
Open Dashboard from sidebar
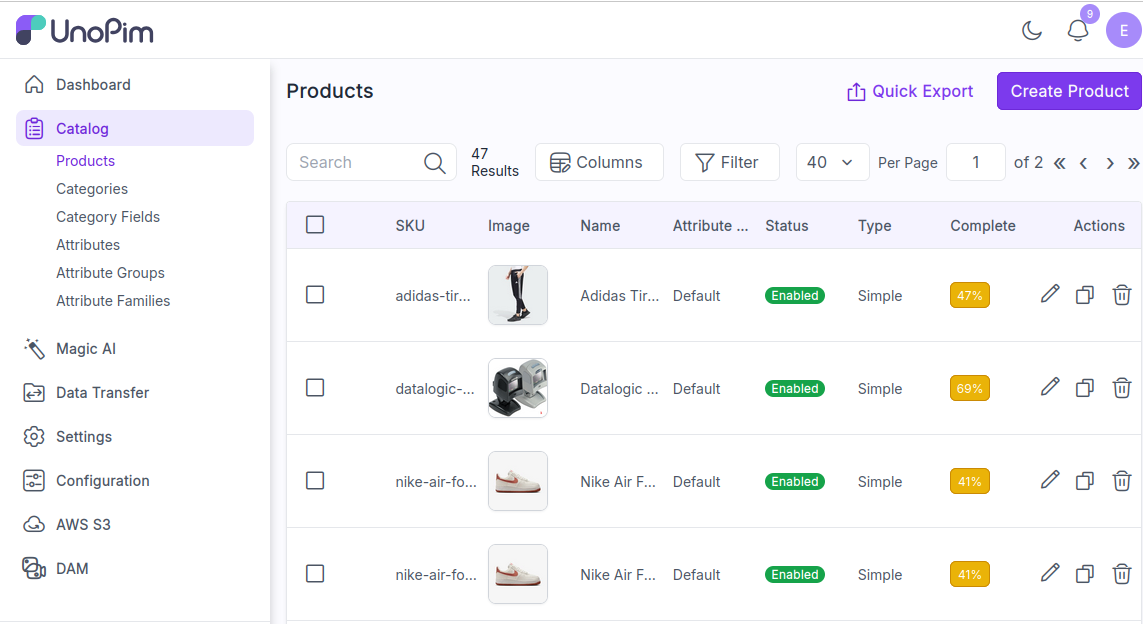point(135,85)
